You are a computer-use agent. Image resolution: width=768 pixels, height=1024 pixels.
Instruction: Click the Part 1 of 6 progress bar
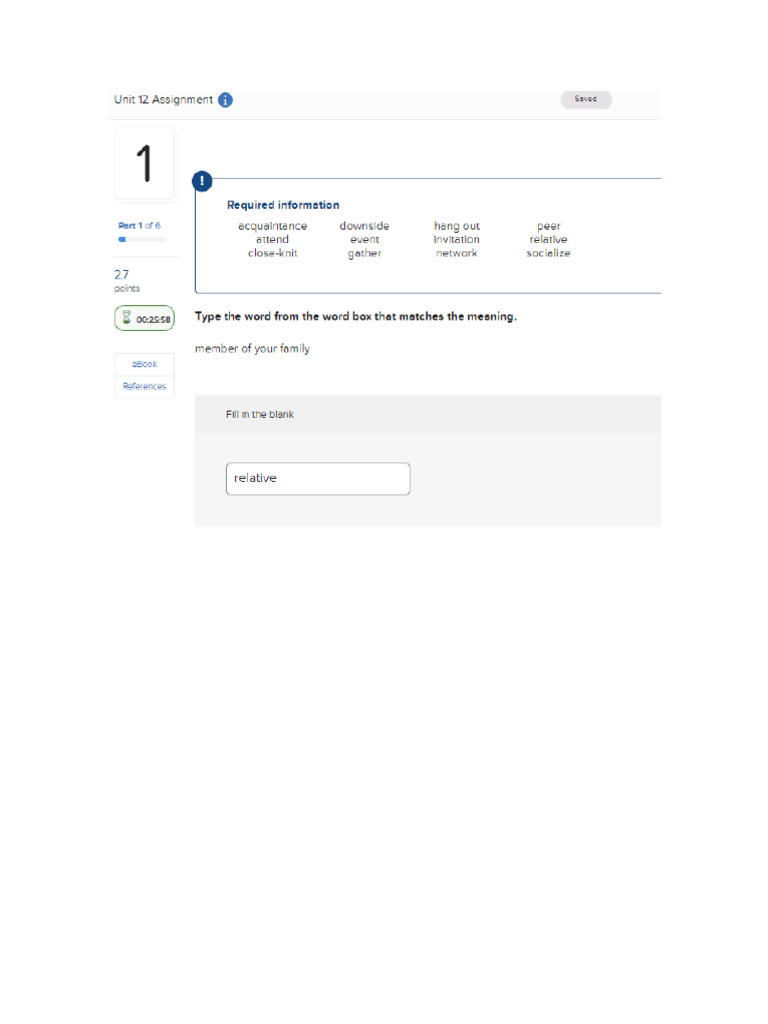pyautogui.click(x=142, y=240)
